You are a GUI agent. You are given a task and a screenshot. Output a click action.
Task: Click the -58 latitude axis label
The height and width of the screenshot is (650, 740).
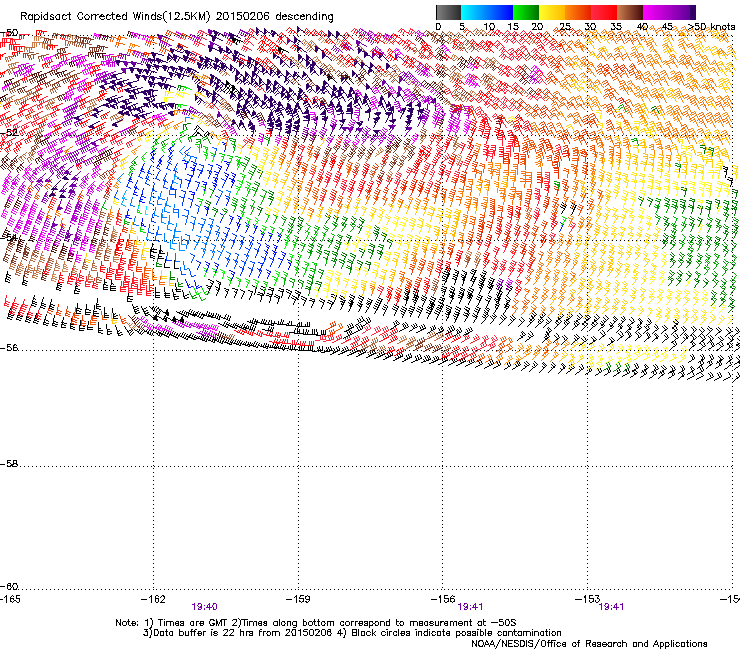9,464
